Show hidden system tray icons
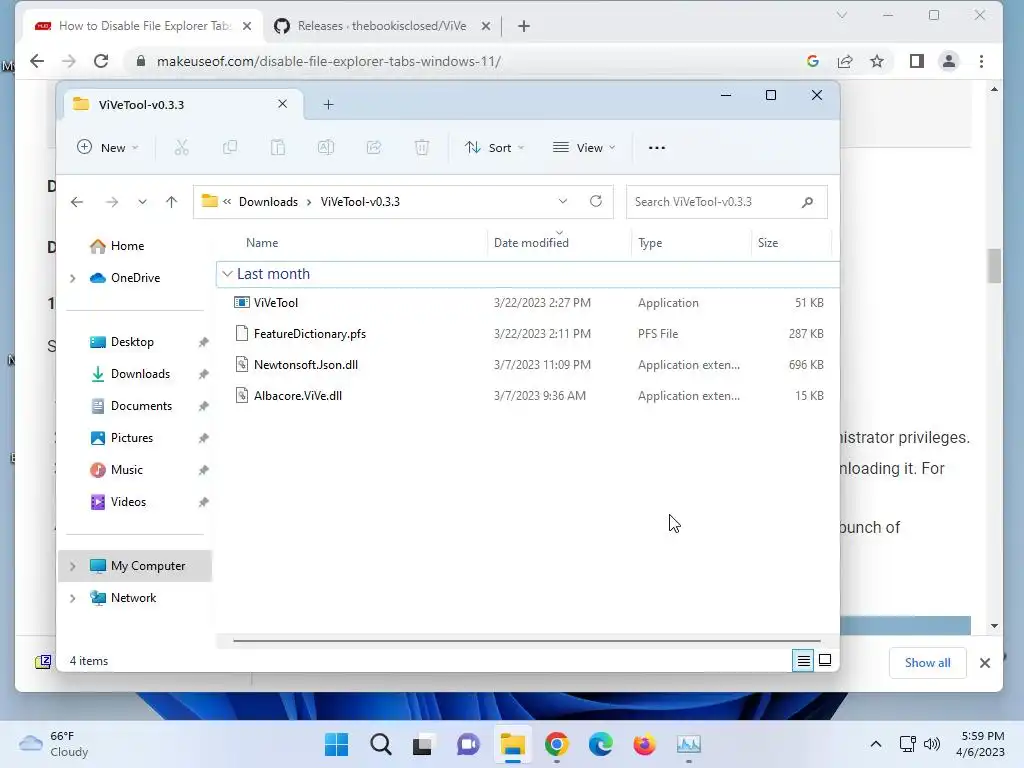The width and height of the screenshot is (1024, 768). (876, 744)
